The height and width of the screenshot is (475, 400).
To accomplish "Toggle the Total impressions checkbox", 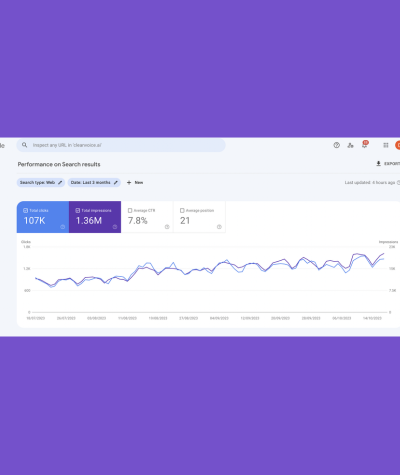I will (78, 210).
